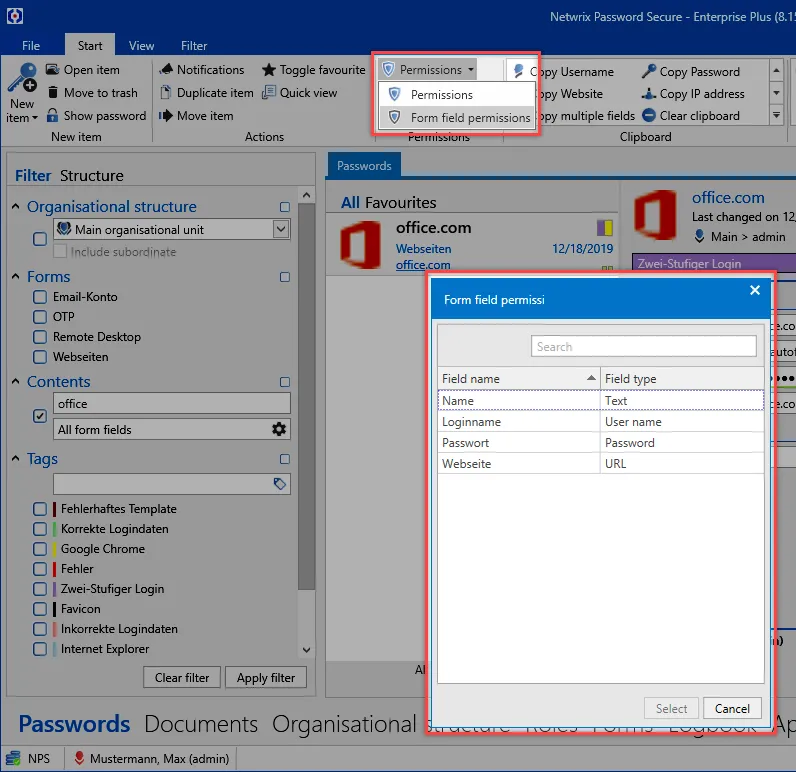Open office.com link in list

pos(423,265)
